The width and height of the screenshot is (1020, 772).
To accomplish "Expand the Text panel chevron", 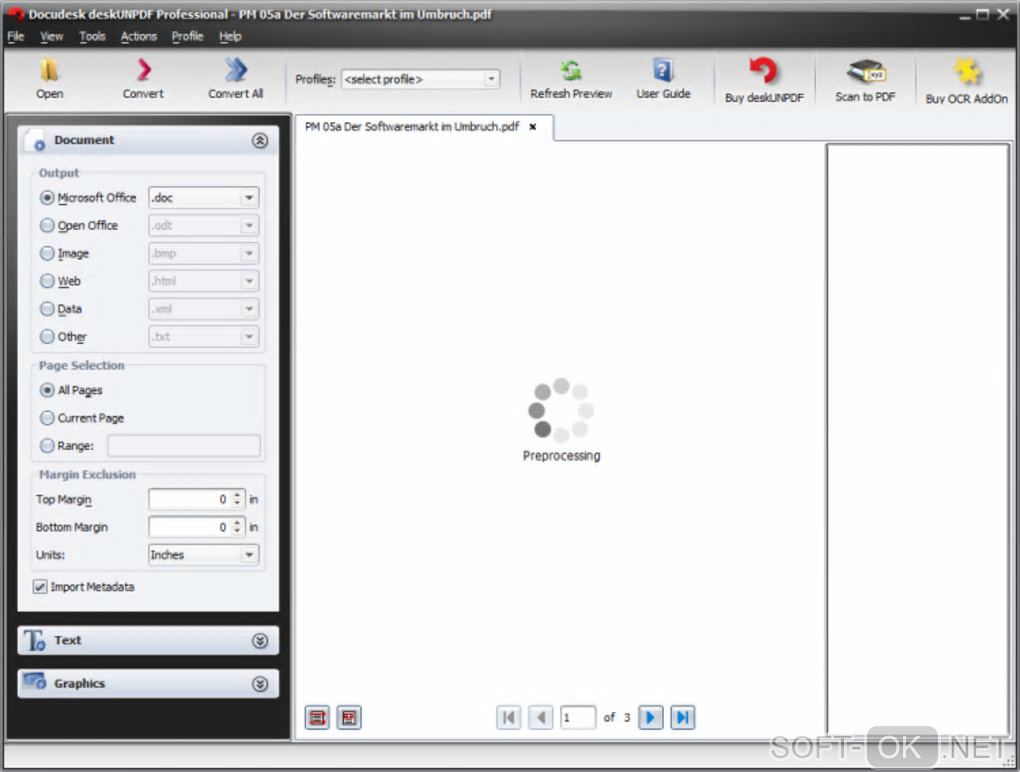I will point(260,641).
